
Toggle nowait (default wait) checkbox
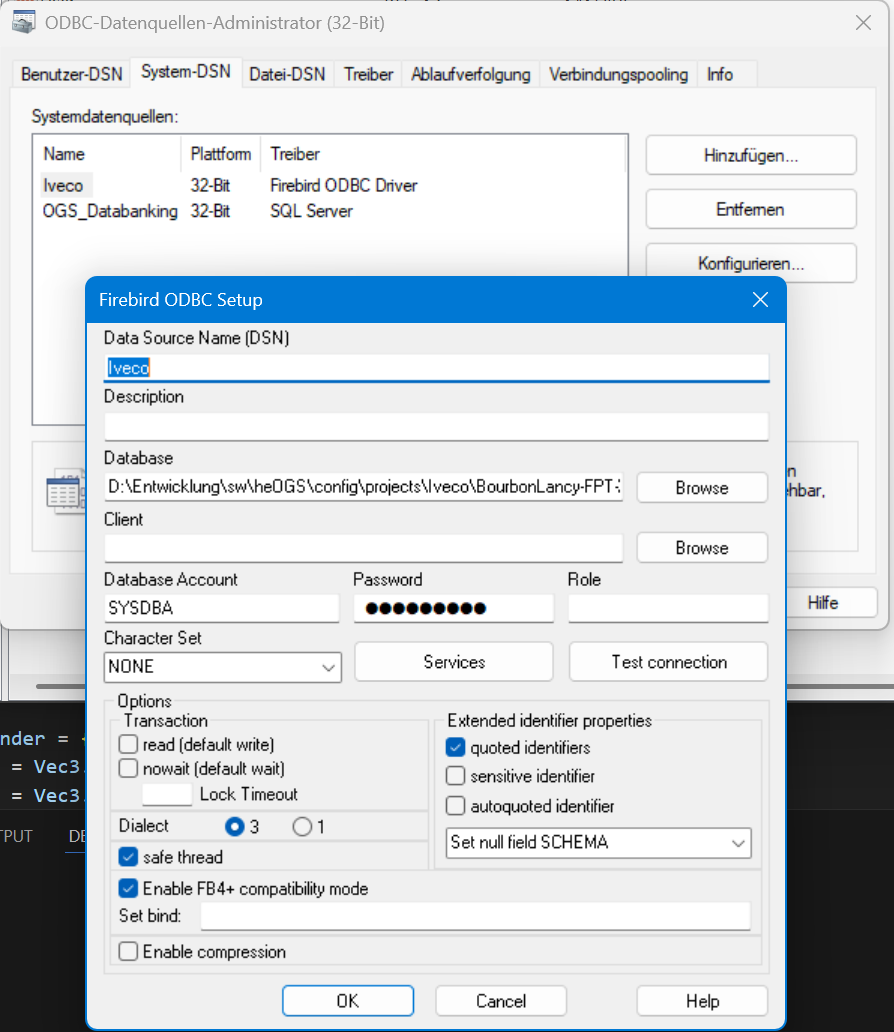128,768
